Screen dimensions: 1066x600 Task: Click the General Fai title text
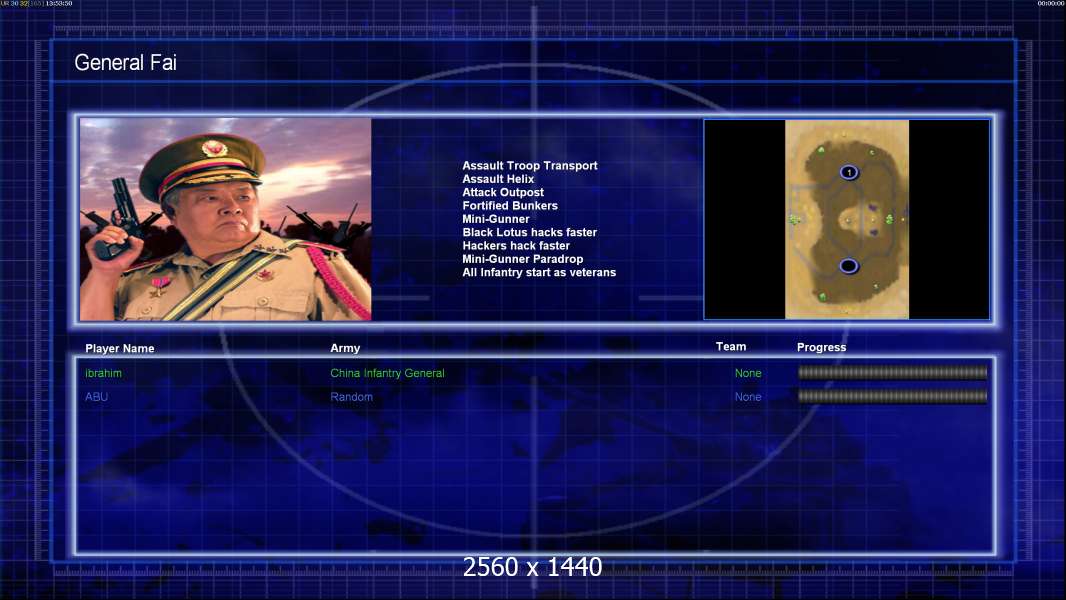[126, 63]
